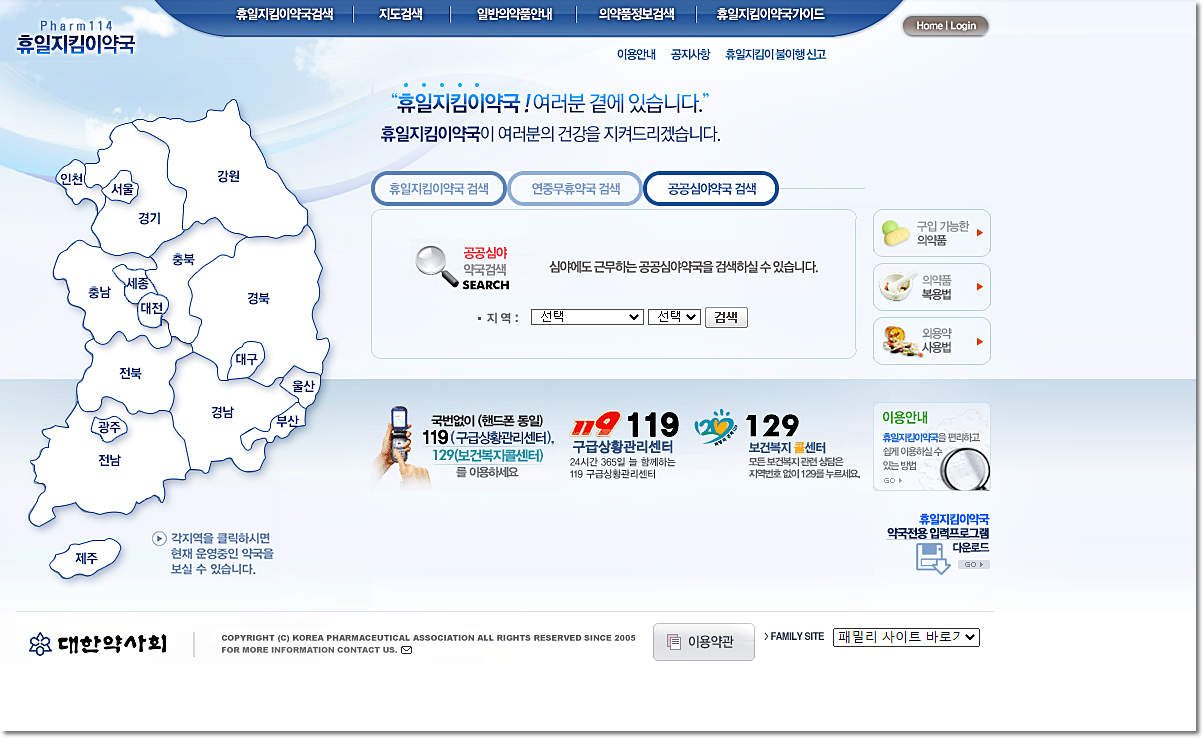This screenshot has height=739, width=1204.
Task: Select 전남 region on the map
Action: pos(109,460)
